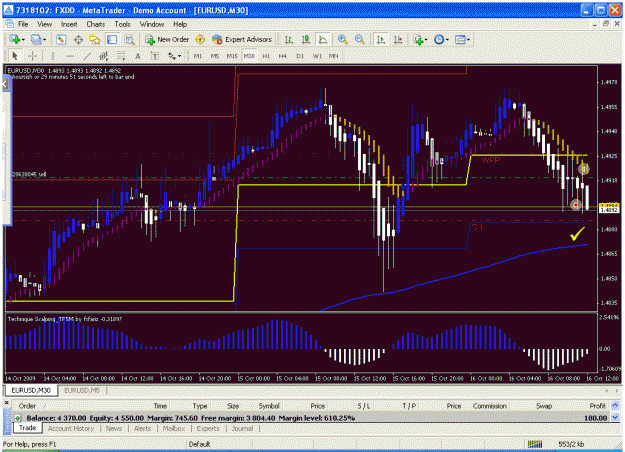Select the EURUSD,M30 chart tab
Screen dimensions: 625x452
coord(31,390)
